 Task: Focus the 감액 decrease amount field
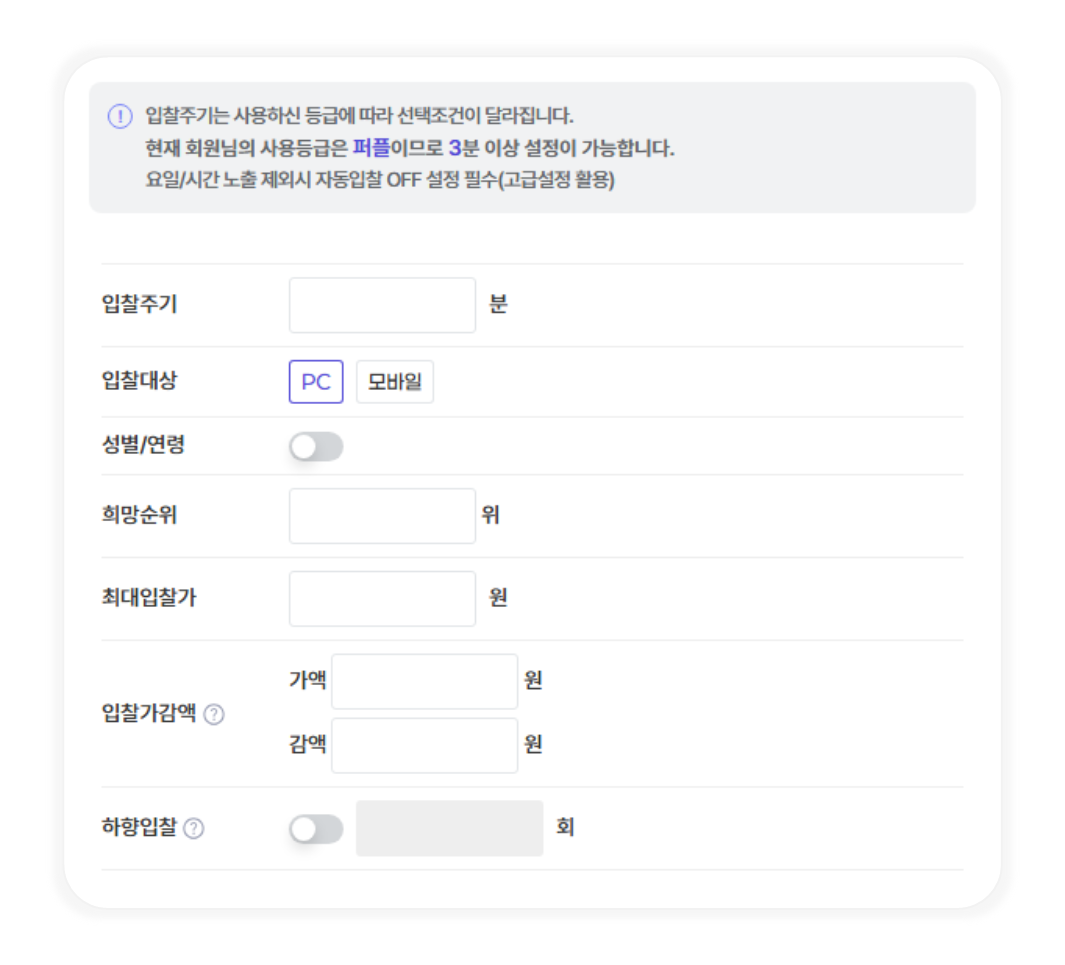click(425, 745)
